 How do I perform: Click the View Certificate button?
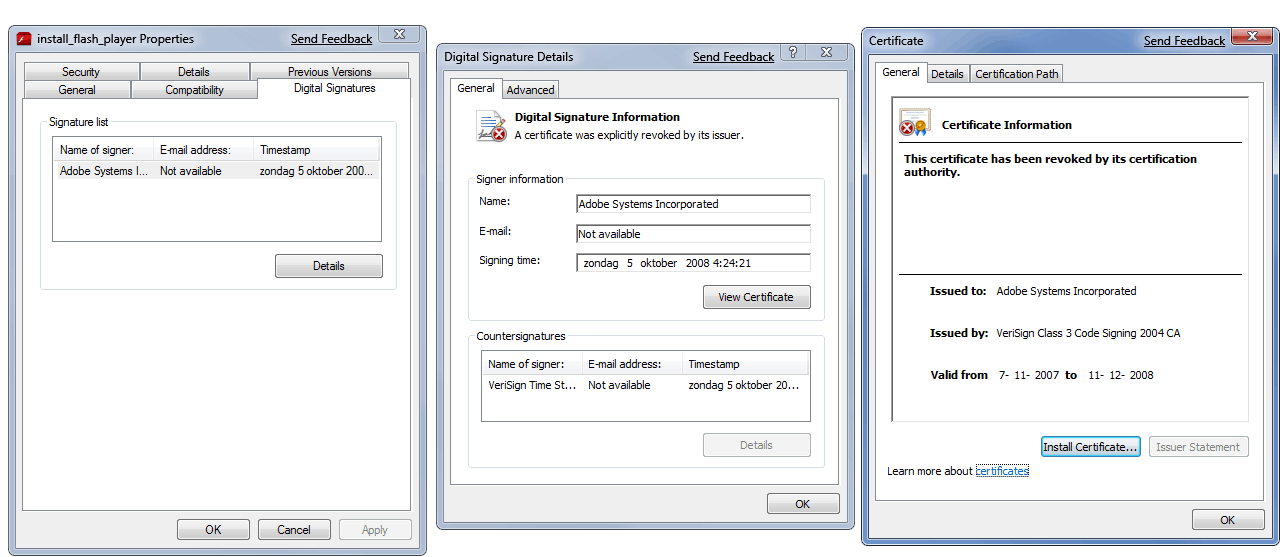(x=756, y=297)
